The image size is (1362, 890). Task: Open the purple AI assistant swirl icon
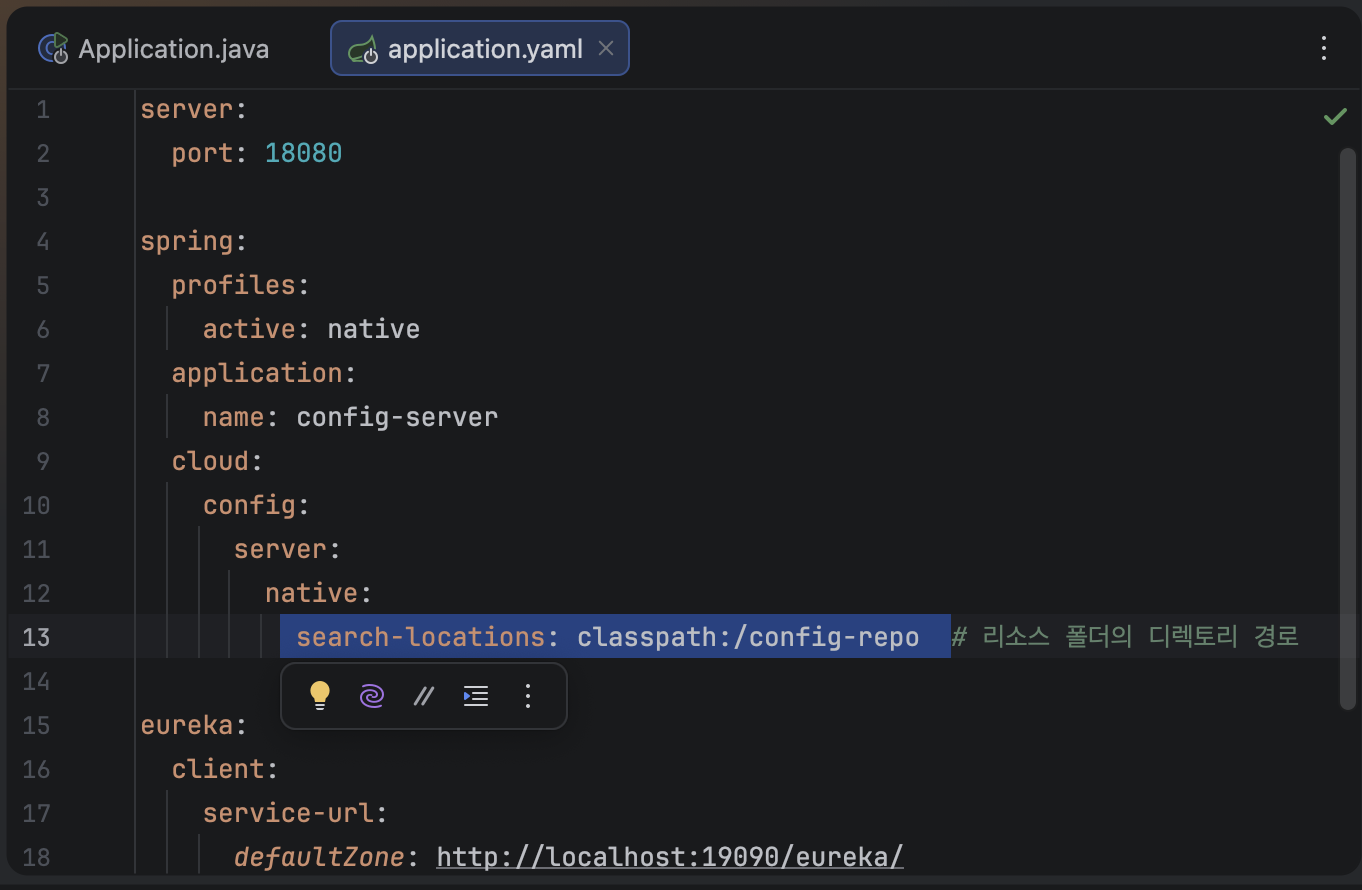click(x=372, y=696)
